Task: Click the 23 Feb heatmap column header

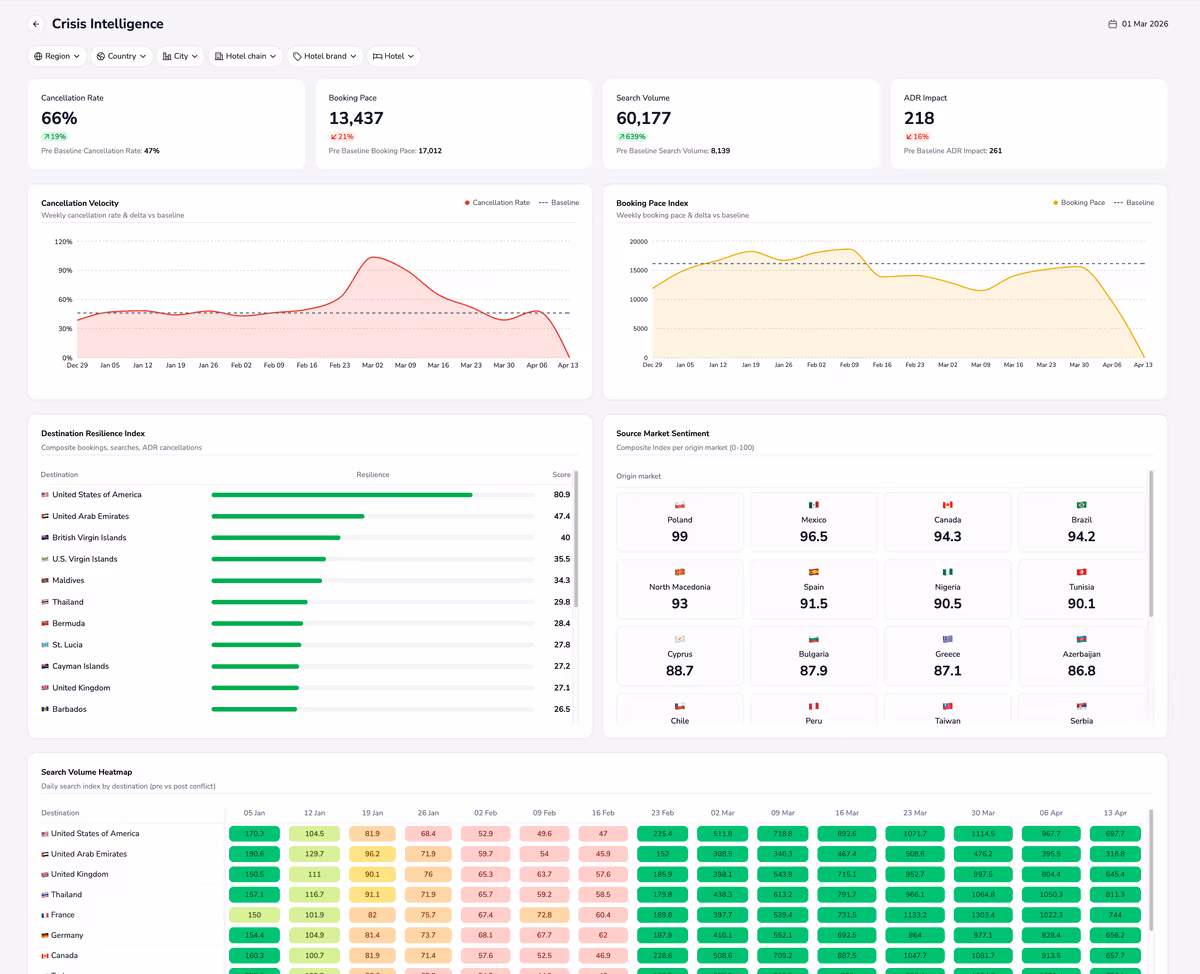Action: tap(662, 813)
